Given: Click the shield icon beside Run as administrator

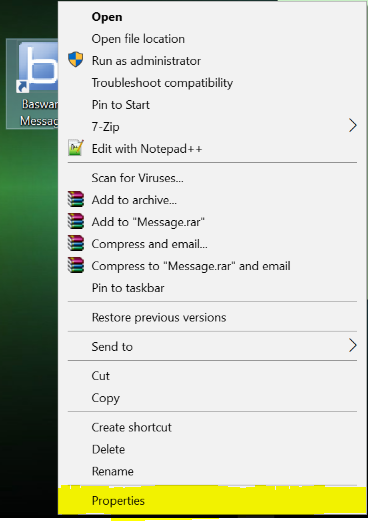Looking at the screenshot, I should tap(76, 59).
